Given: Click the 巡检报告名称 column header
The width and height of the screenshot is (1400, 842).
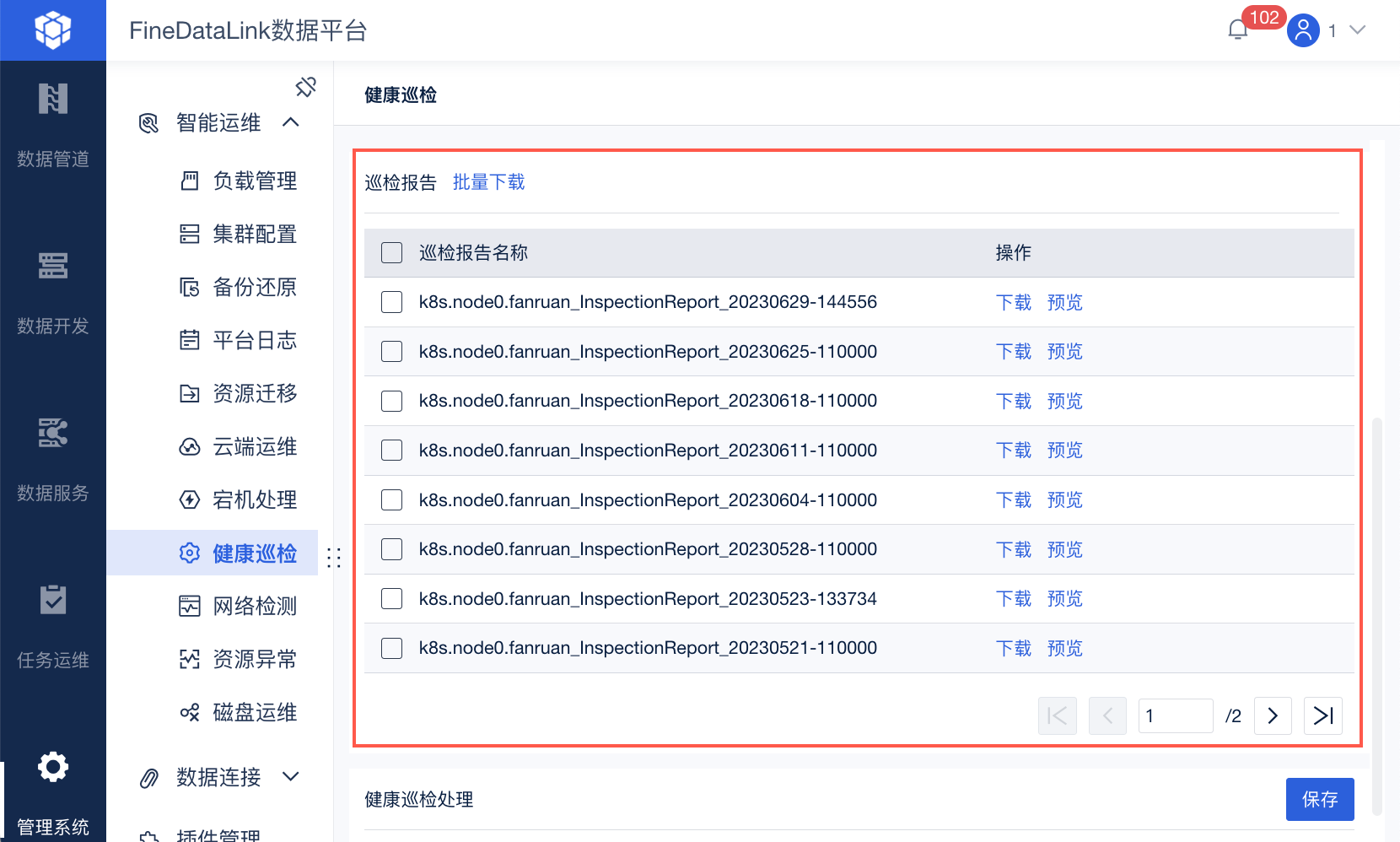Looking at the screenshot, I should pyautogui.click(x=473, y=253).
